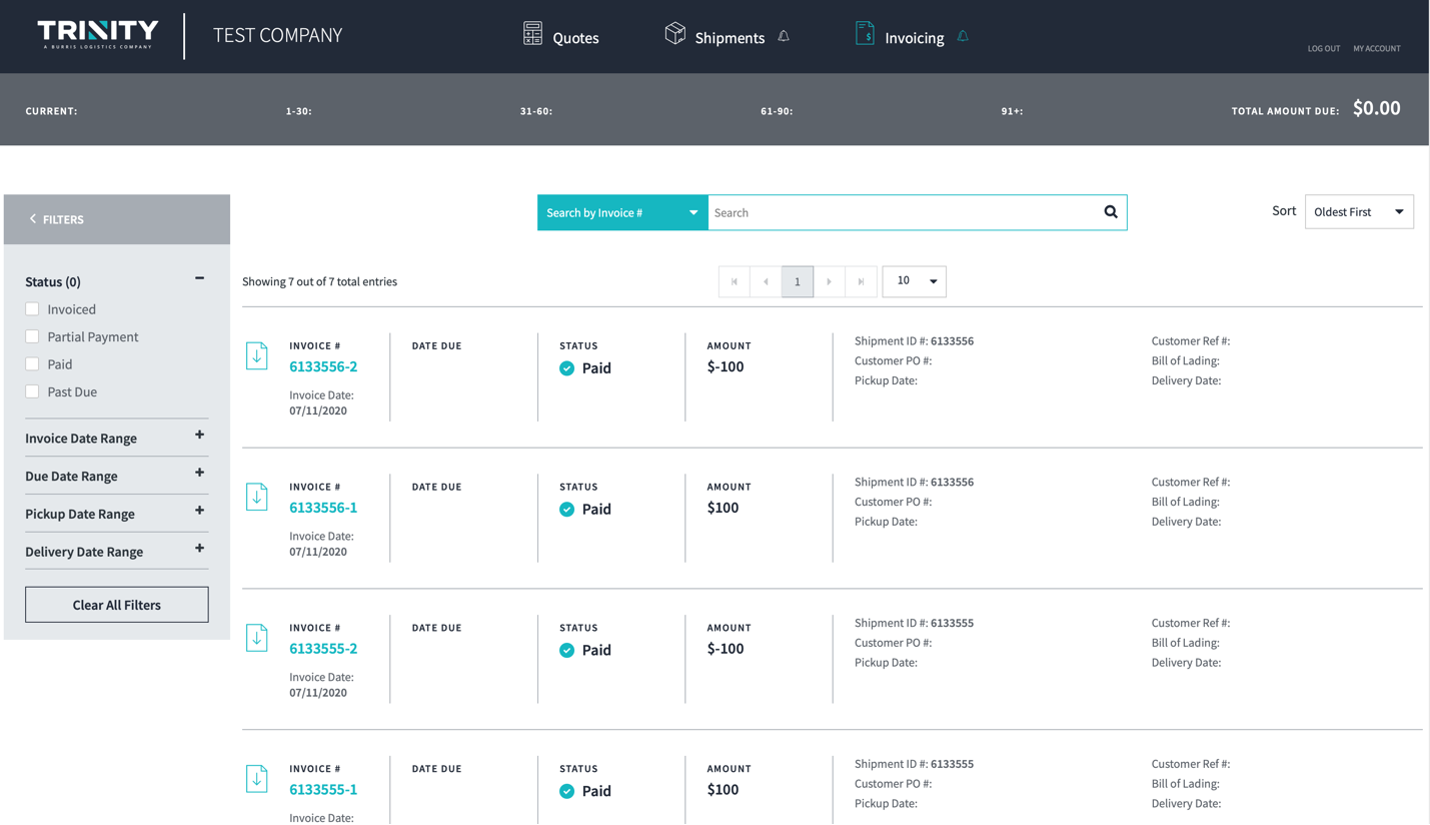Go to the next page arrow
Screen dimensions: 1430x825
coord(829,282)
